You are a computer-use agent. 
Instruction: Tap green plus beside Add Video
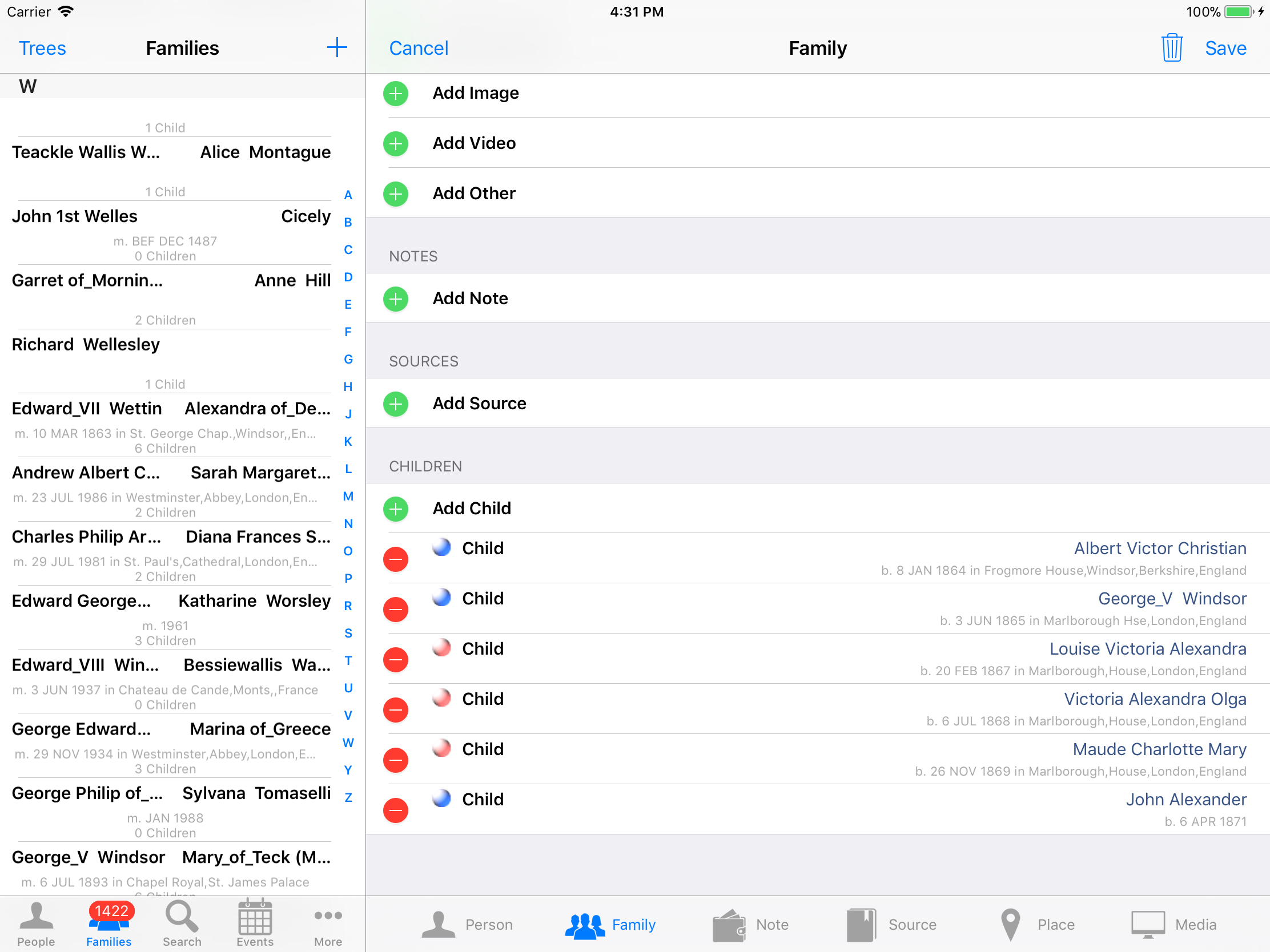396,143
